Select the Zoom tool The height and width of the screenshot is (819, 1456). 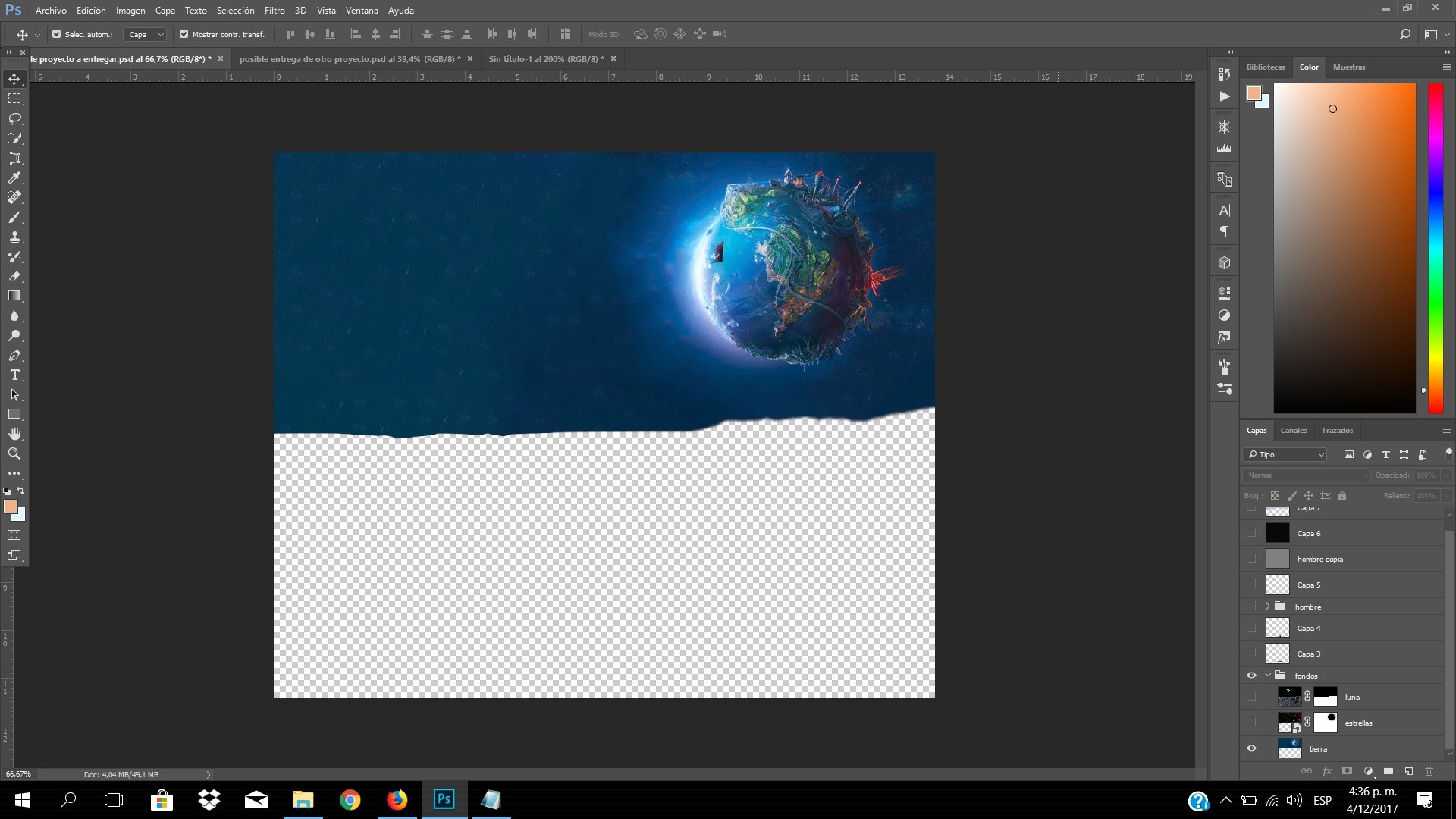tap(14, 453)
